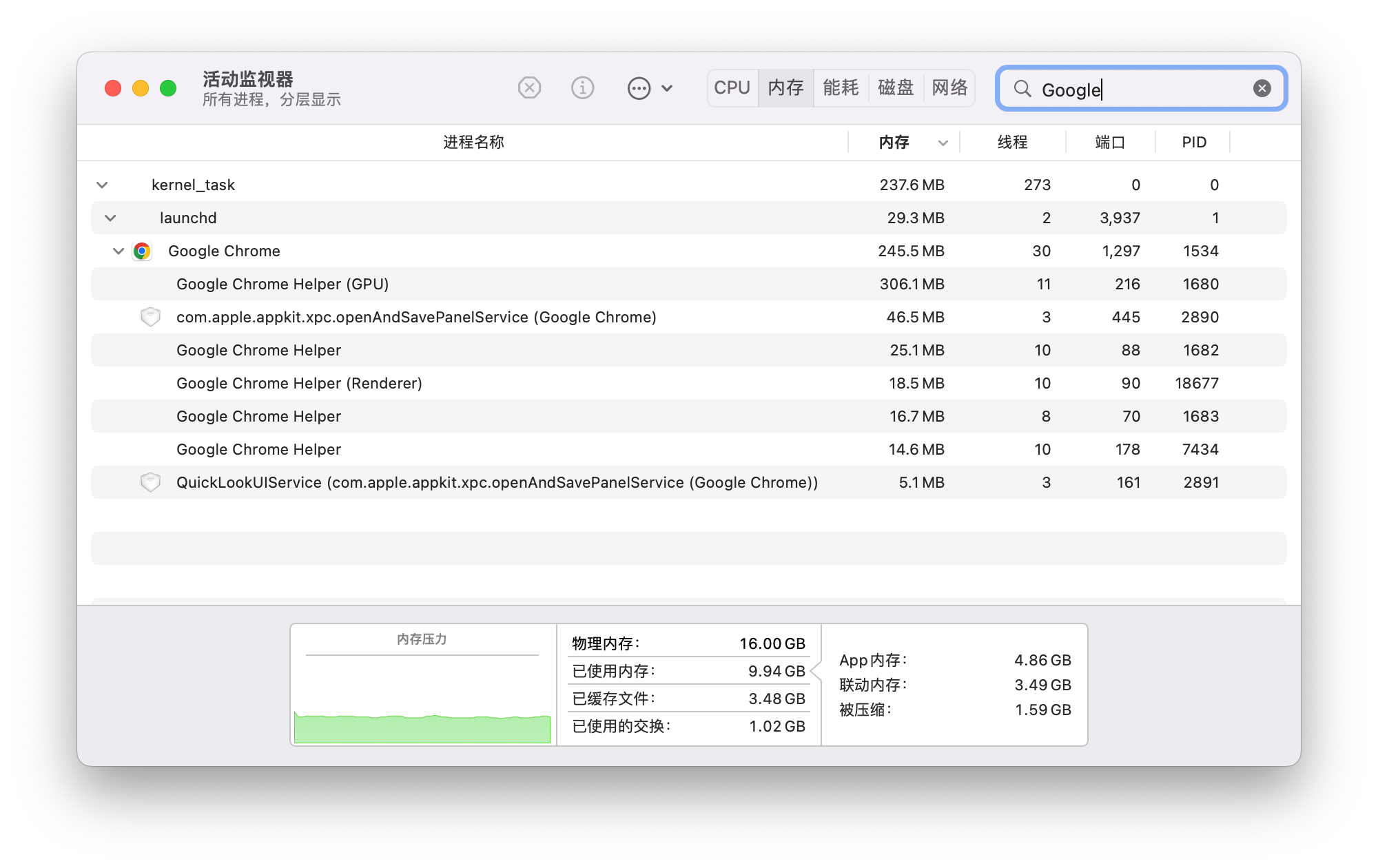Image resolution: width=1378 pixels, height=868 pixels.
Task: Close the Activity Monitor window
Action: click(113, 88)
